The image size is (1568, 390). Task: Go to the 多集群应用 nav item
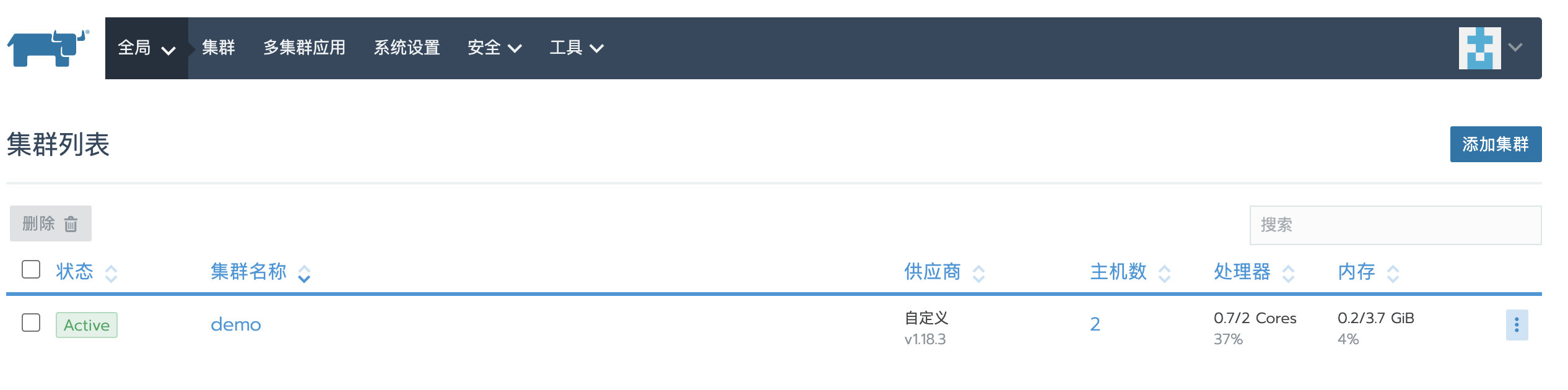point(304,48)
